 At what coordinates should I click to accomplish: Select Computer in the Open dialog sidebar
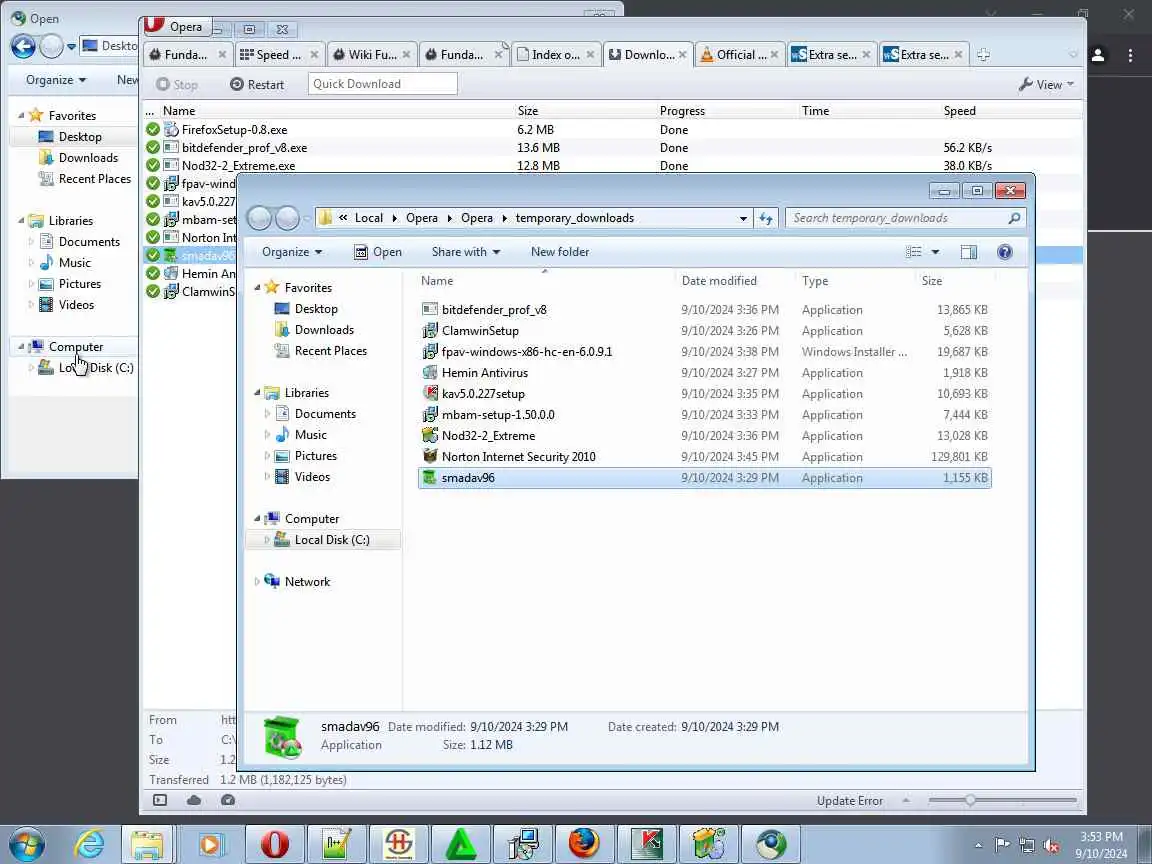point(75,347)
